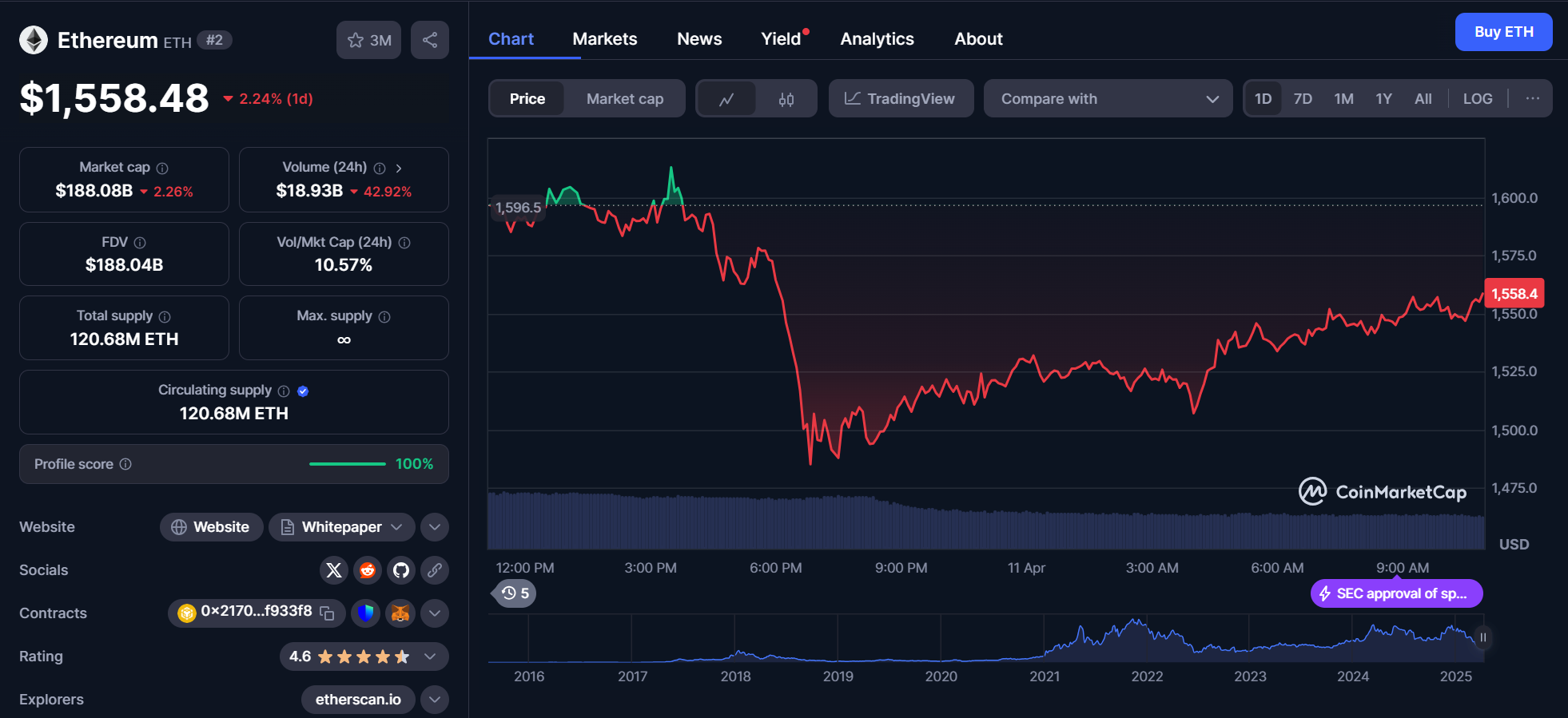Open the Chart tab
The height and width of the screenshot is (718, 1568).
[x=511, y=39]
